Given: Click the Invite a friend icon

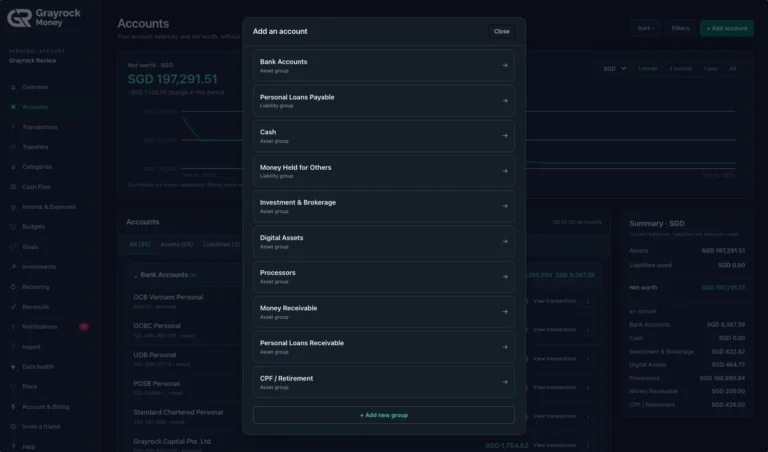Looking at the screenshot, I should (13, 427).
